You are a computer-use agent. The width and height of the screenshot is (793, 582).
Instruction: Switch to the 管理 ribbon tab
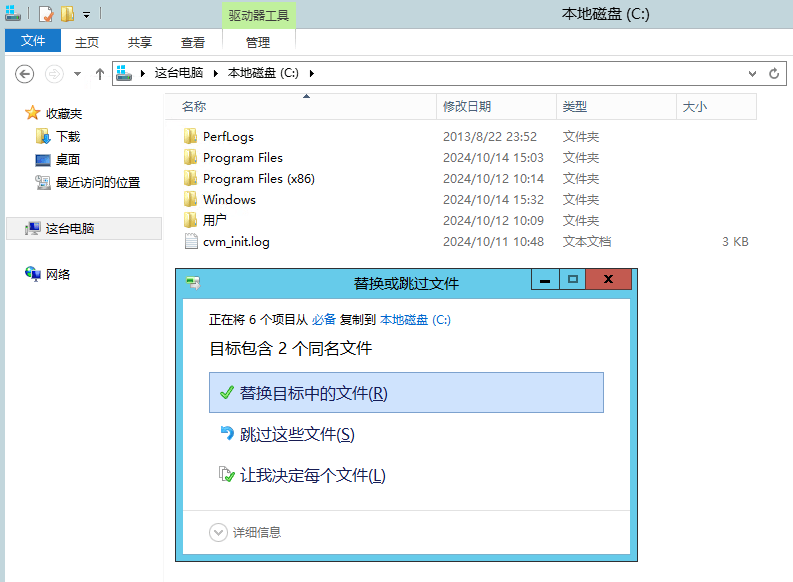258,42
